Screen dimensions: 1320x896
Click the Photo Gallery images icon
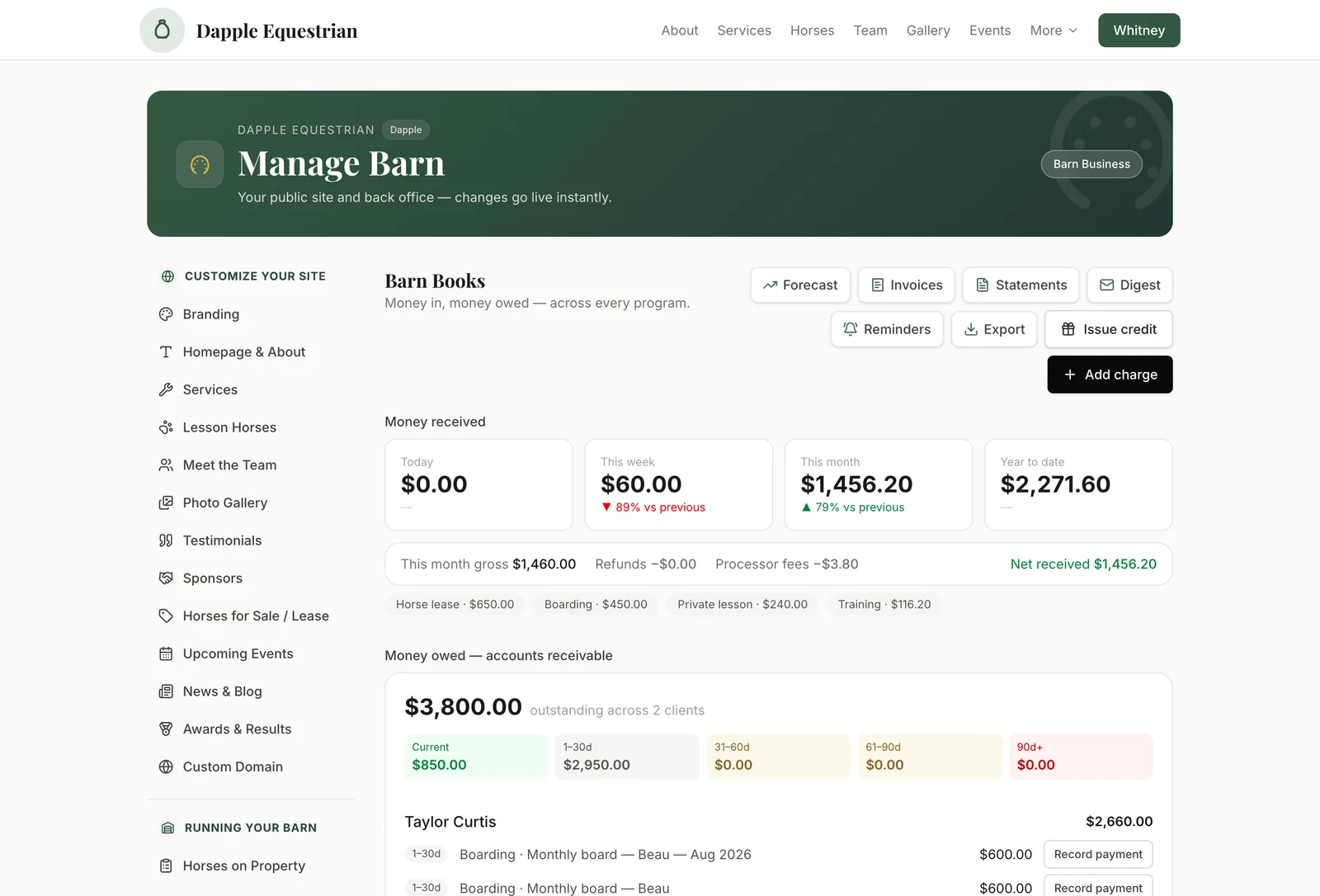pyautogui.click(x=166, y=502)
